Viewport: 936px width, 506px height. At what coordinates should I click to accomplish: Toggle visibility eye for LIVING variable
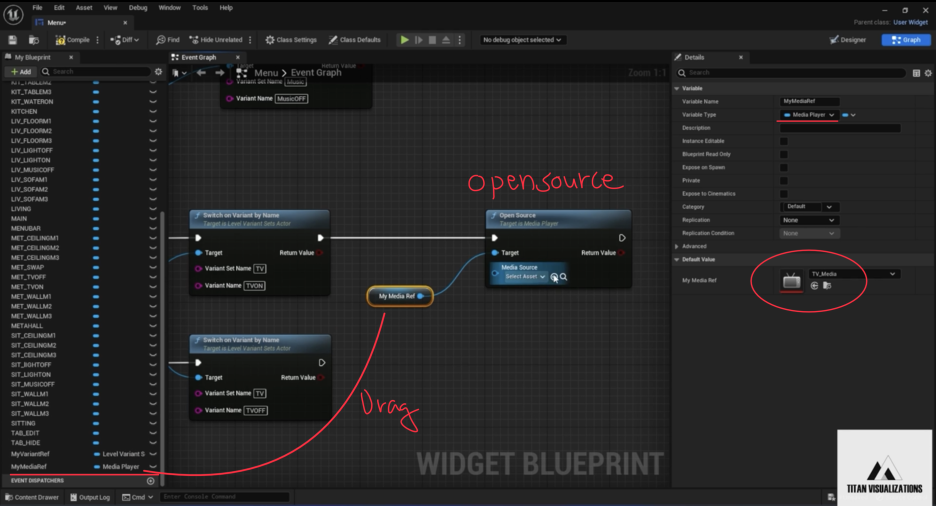[153, 209]
